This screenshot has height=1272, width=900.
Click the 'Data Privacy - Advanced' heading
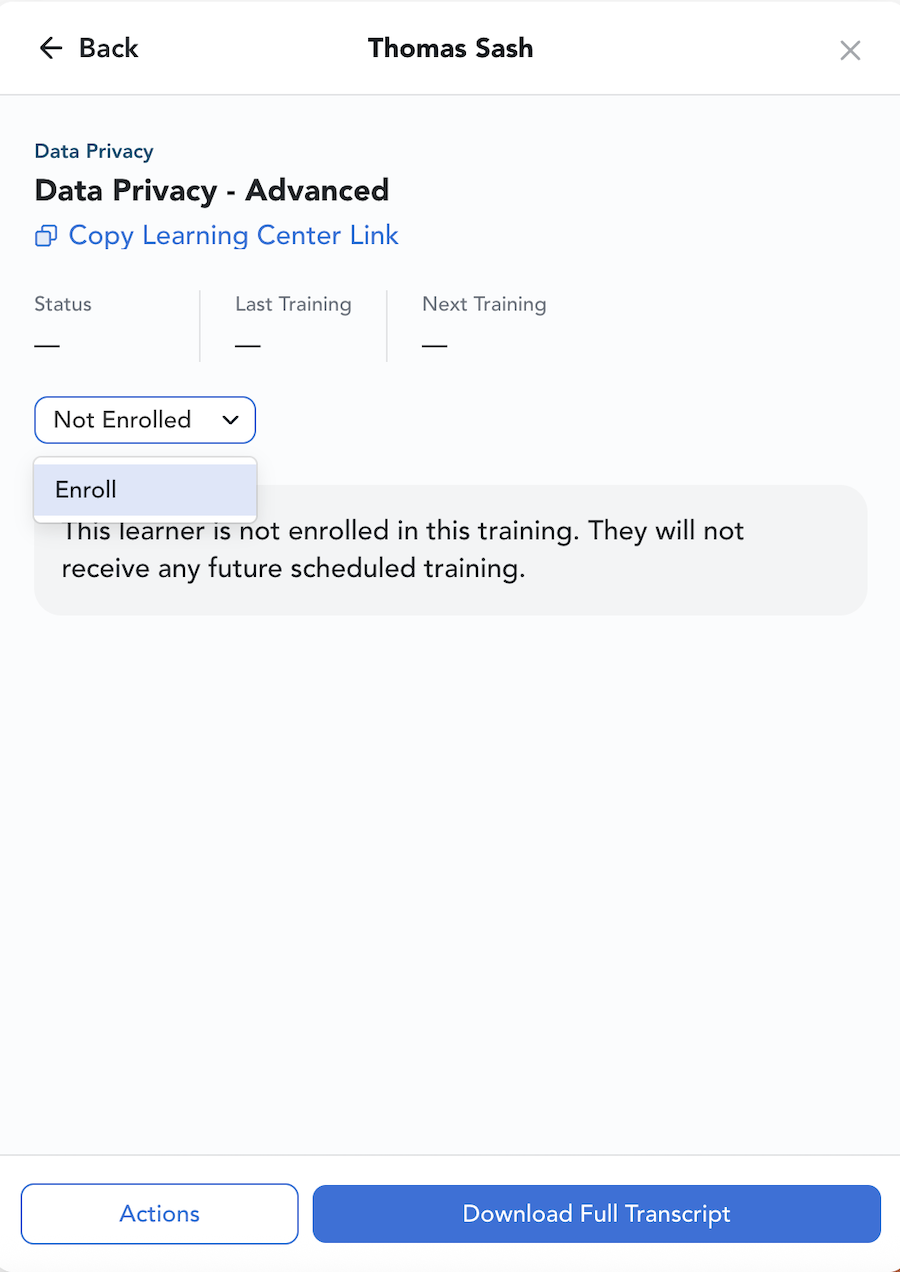click(x=212, y=190)
